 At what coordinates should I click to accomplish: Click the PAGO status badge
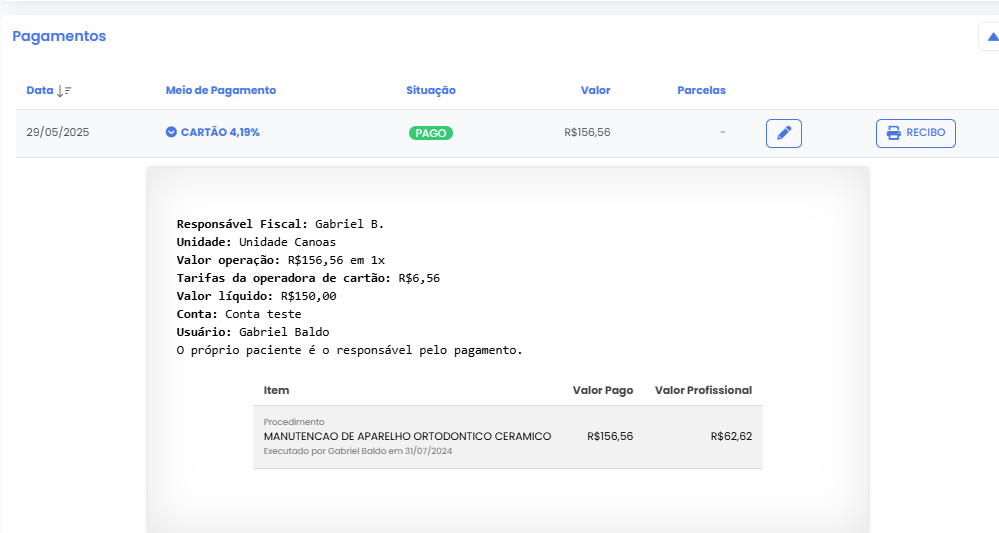coord(431,133)
